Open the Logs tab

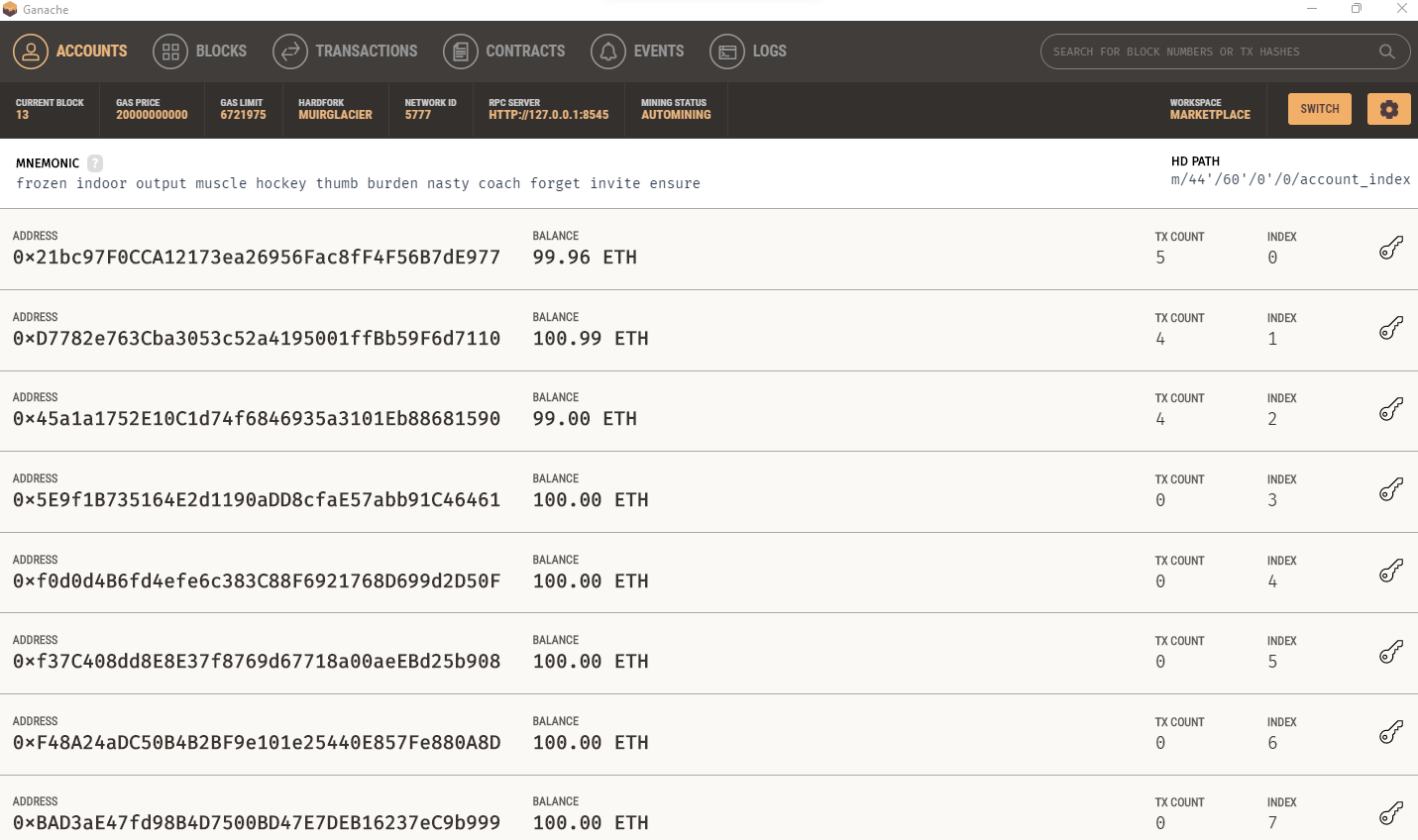[748, 52]
